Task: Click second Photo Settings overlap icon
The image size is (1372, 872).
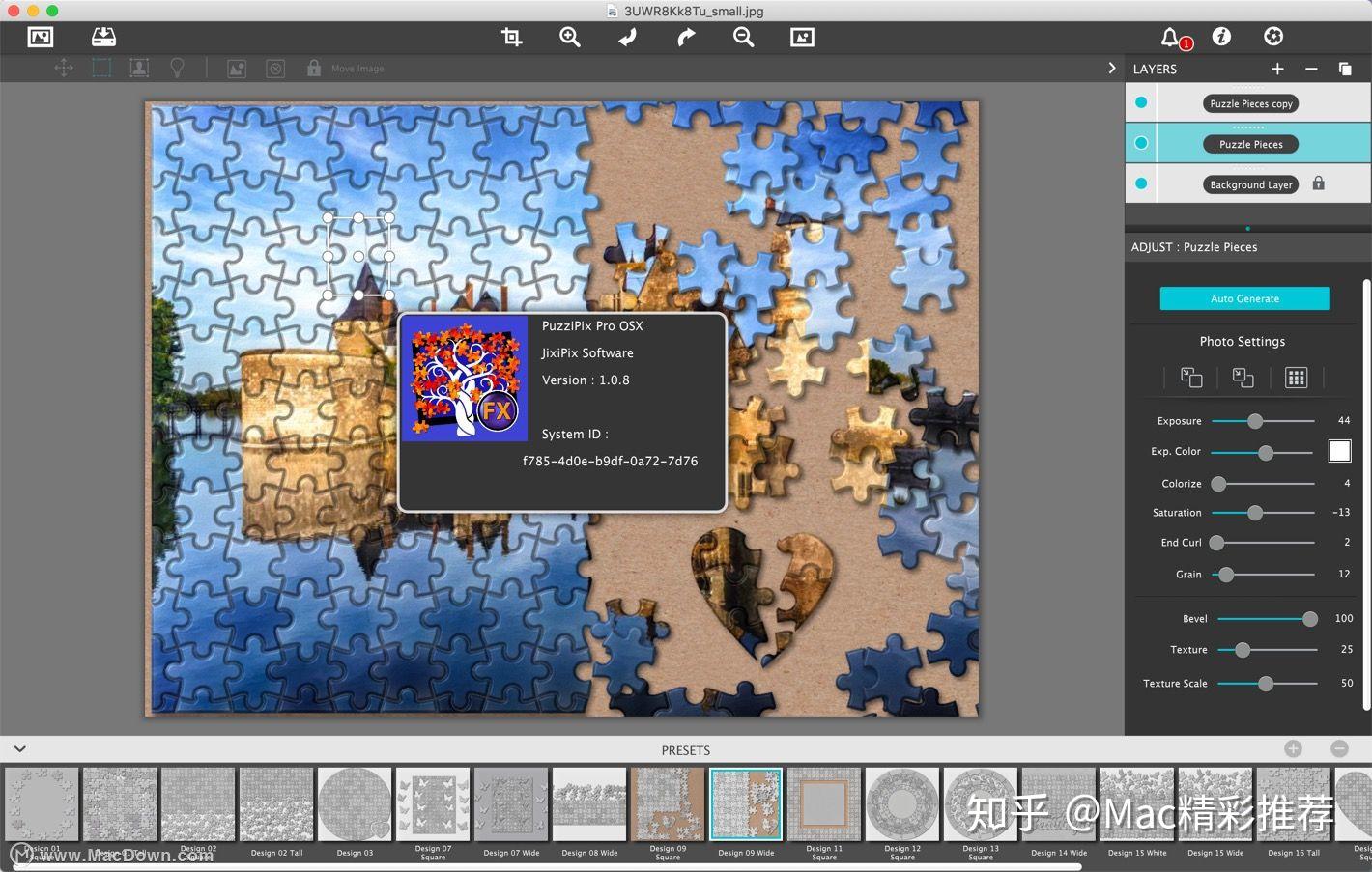Action: click(x=1243, y=378)
